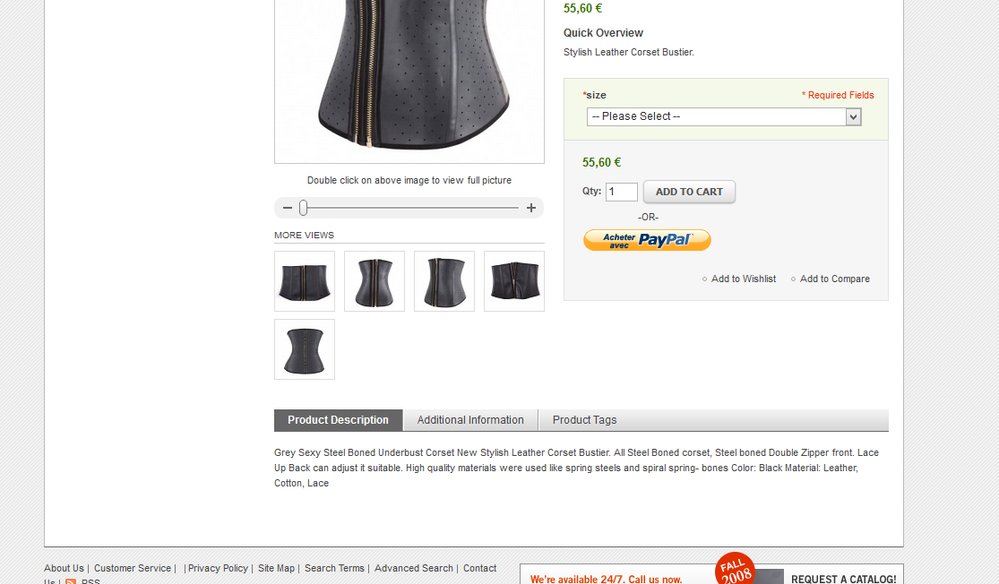The image size is (999, 584).
Task: Click the Add to Compare link
Action: click(x=835, y=279)
